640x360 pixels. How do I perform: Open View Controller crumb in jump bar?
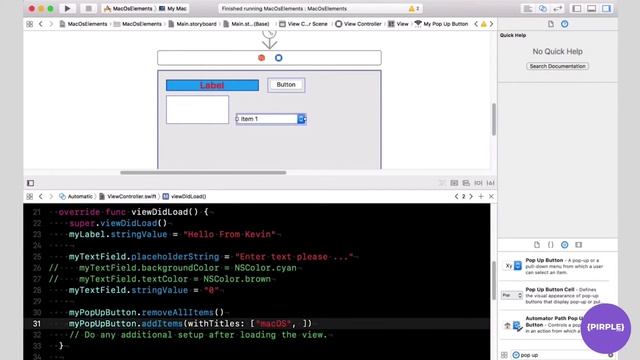tap(358, 24)
